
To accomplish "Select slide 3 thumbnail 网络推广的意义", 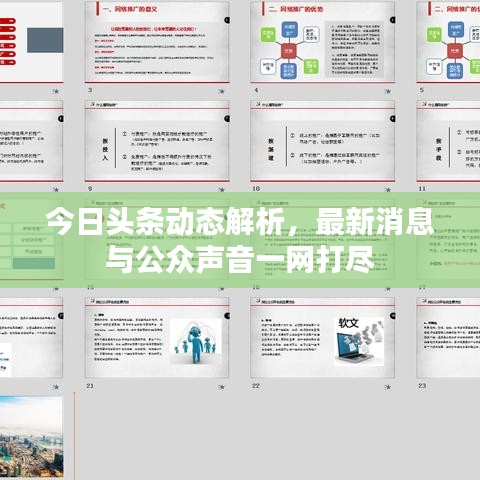I will [x=157, y=42].
